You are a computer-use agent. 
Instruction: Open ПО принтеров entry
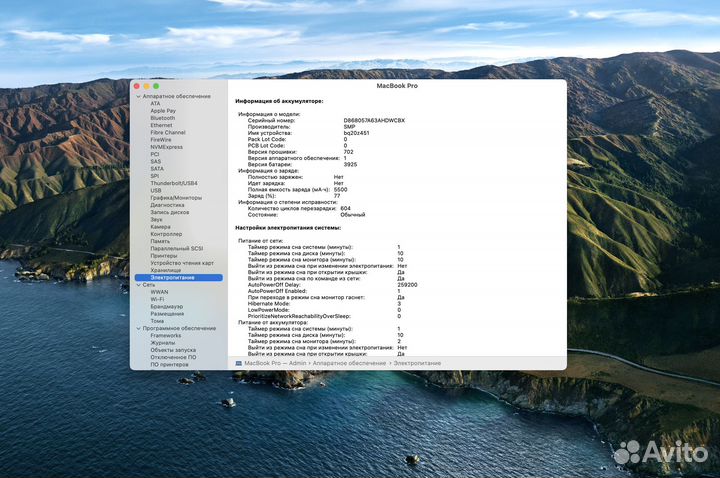coord(169,365)
